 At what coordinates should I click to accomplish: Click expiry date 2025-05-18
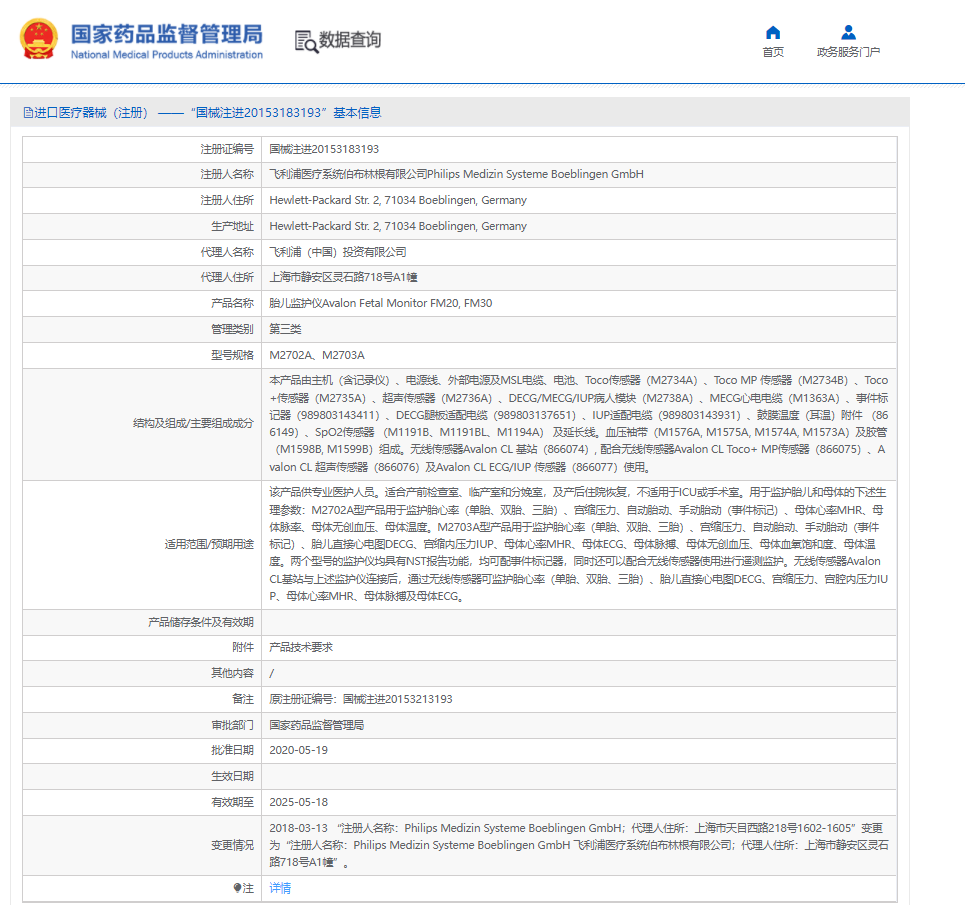click(298, 802)
